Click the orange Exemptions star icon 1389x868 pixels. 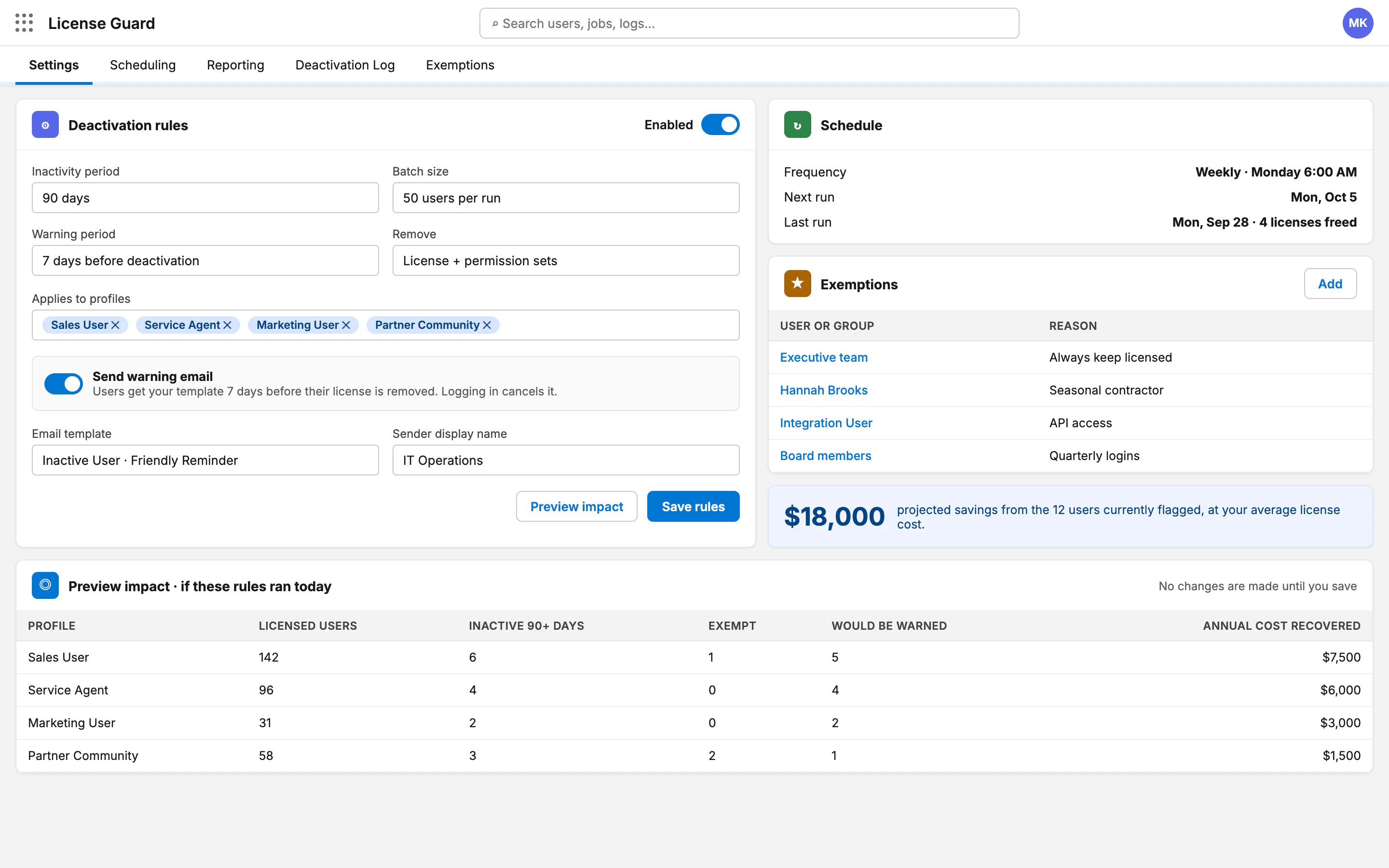797,284
